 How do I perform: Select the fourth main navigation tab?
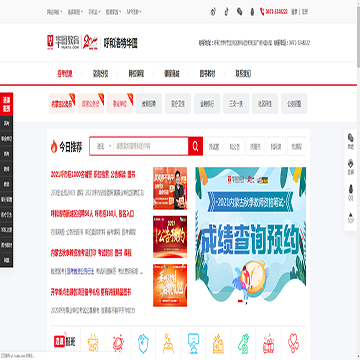[171, 74]
